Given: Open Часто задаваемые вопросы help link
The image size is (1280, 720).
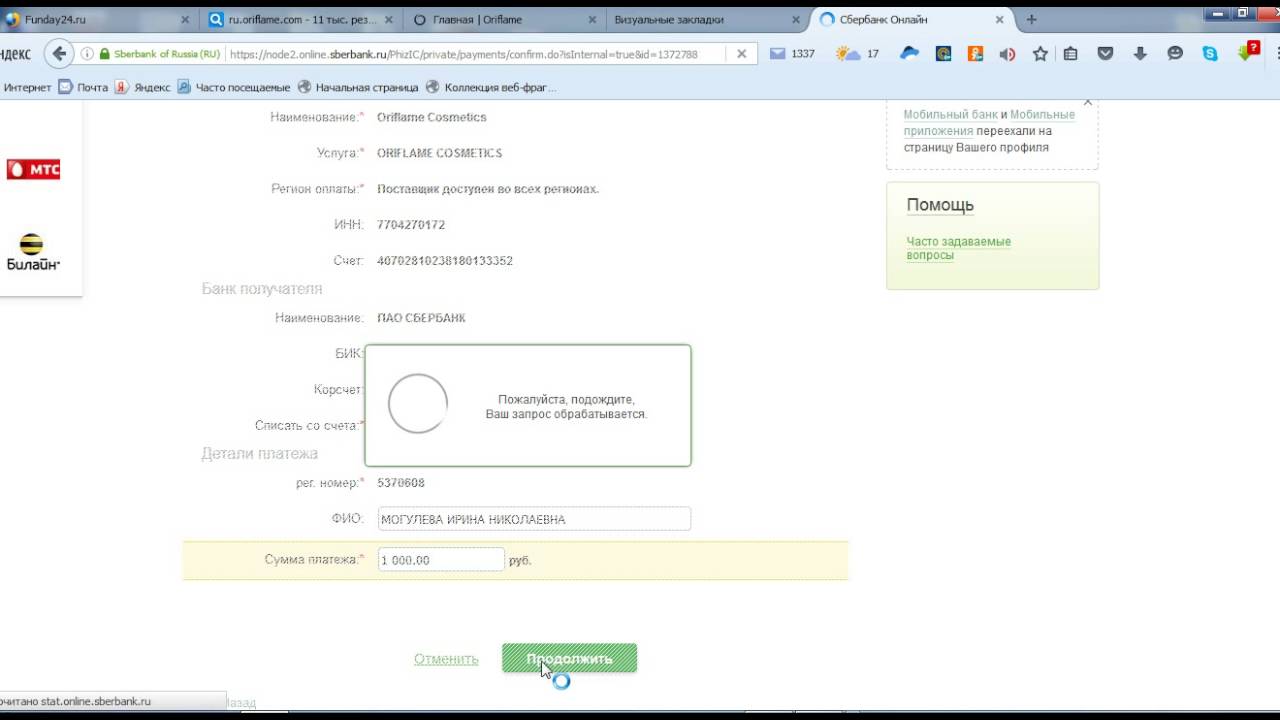Looking at the screenshot, I should (958, 248).
